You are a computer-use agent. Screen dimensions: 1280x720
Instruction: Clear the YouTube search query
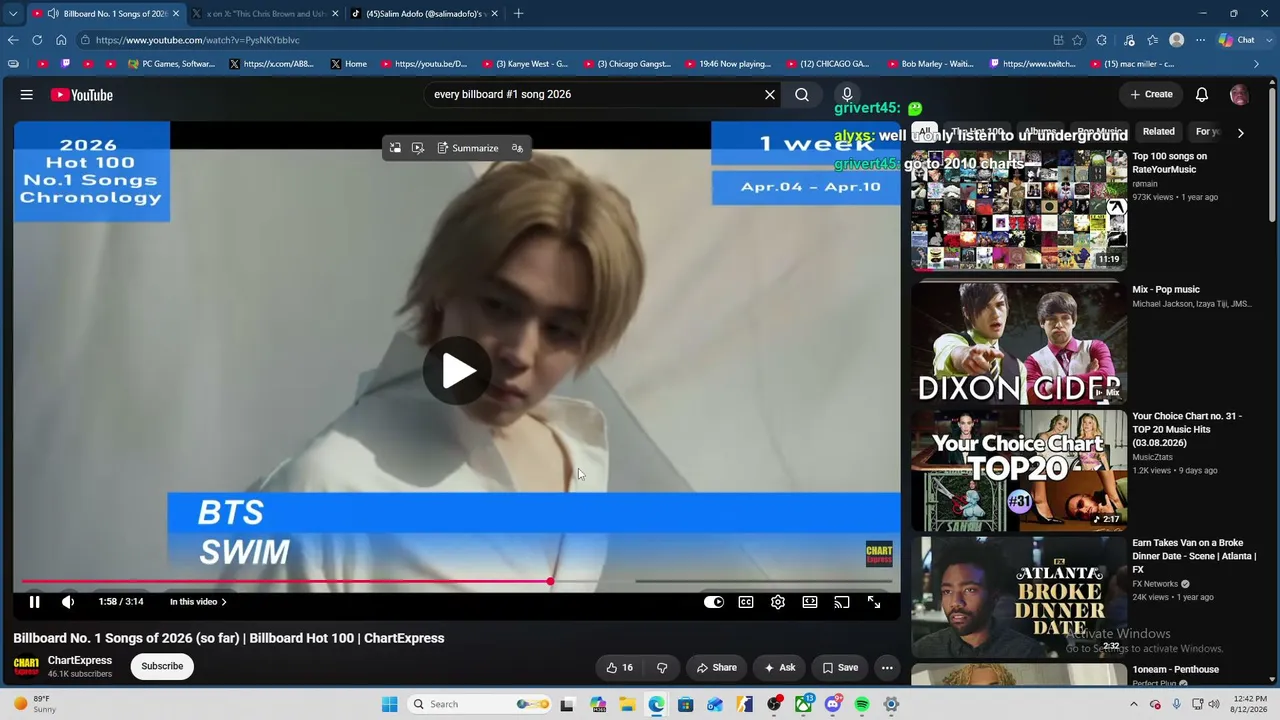click(770, 94)
